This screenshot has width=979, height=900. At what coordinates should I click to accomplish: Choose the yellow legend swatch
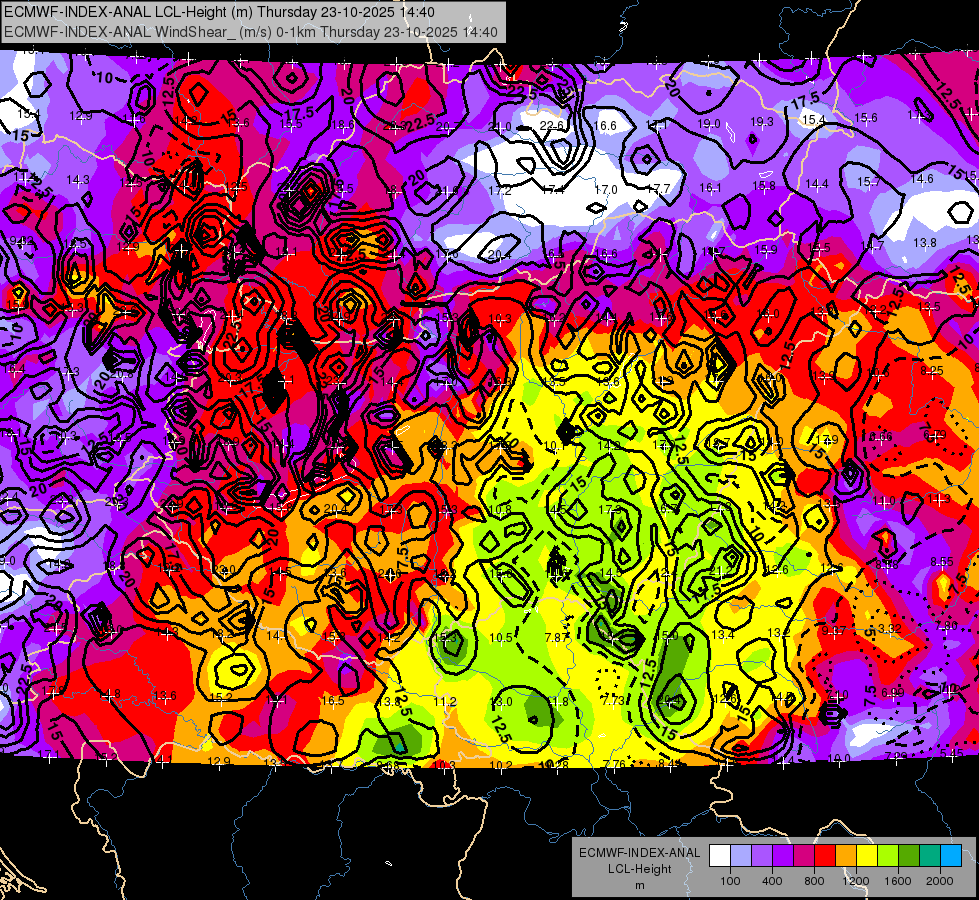[x=867, y=856]
